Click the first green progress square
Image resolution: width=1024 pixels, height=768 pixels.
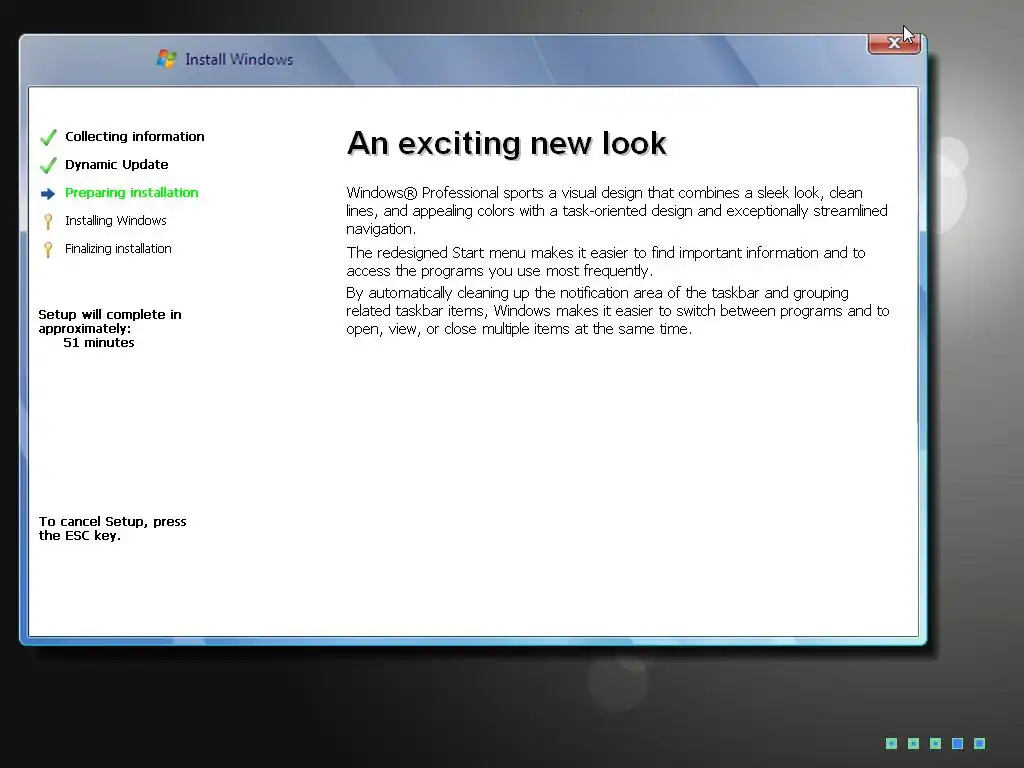point(891,743)
